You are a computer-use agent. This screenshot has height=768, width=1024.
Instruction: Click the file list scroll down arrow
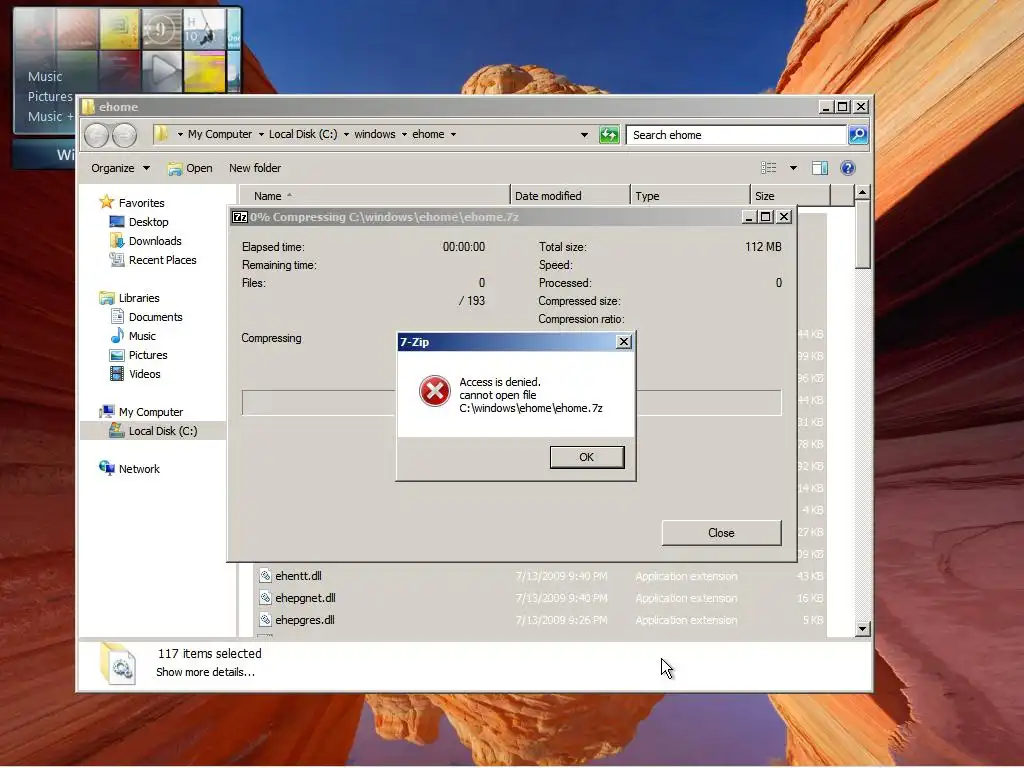863,629
